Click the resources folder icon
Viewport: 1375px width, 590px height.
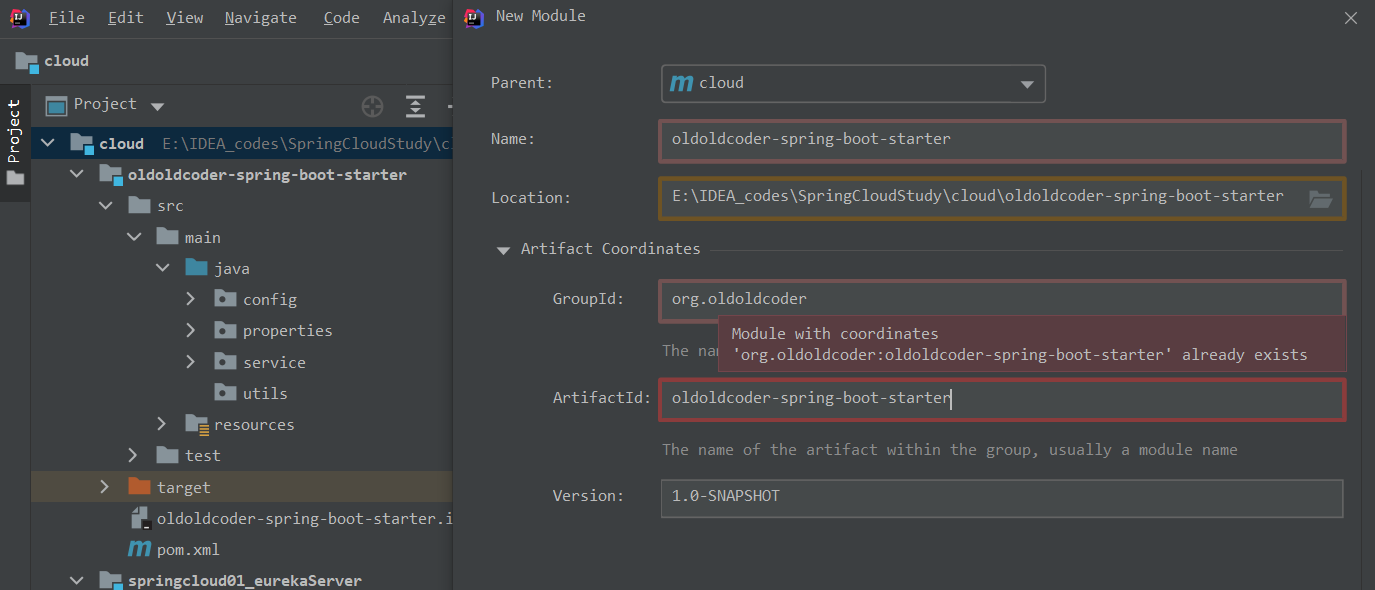tap(197, 424)
